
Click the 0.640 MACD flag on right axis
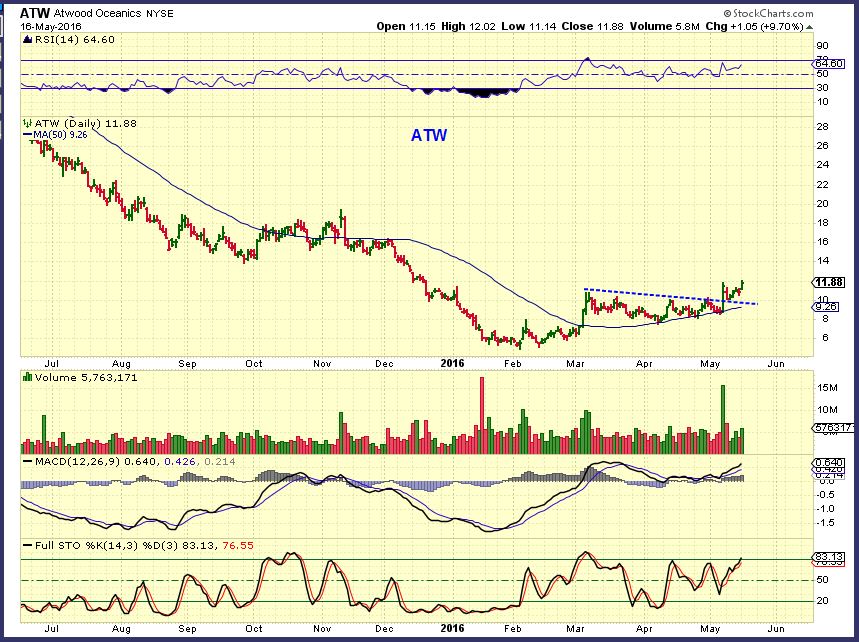827,462
